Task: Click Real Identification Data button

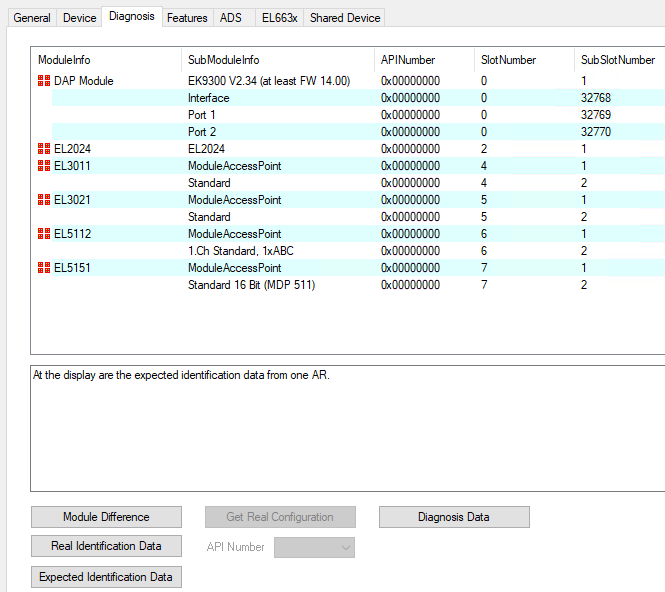Action: click(106, 546)
